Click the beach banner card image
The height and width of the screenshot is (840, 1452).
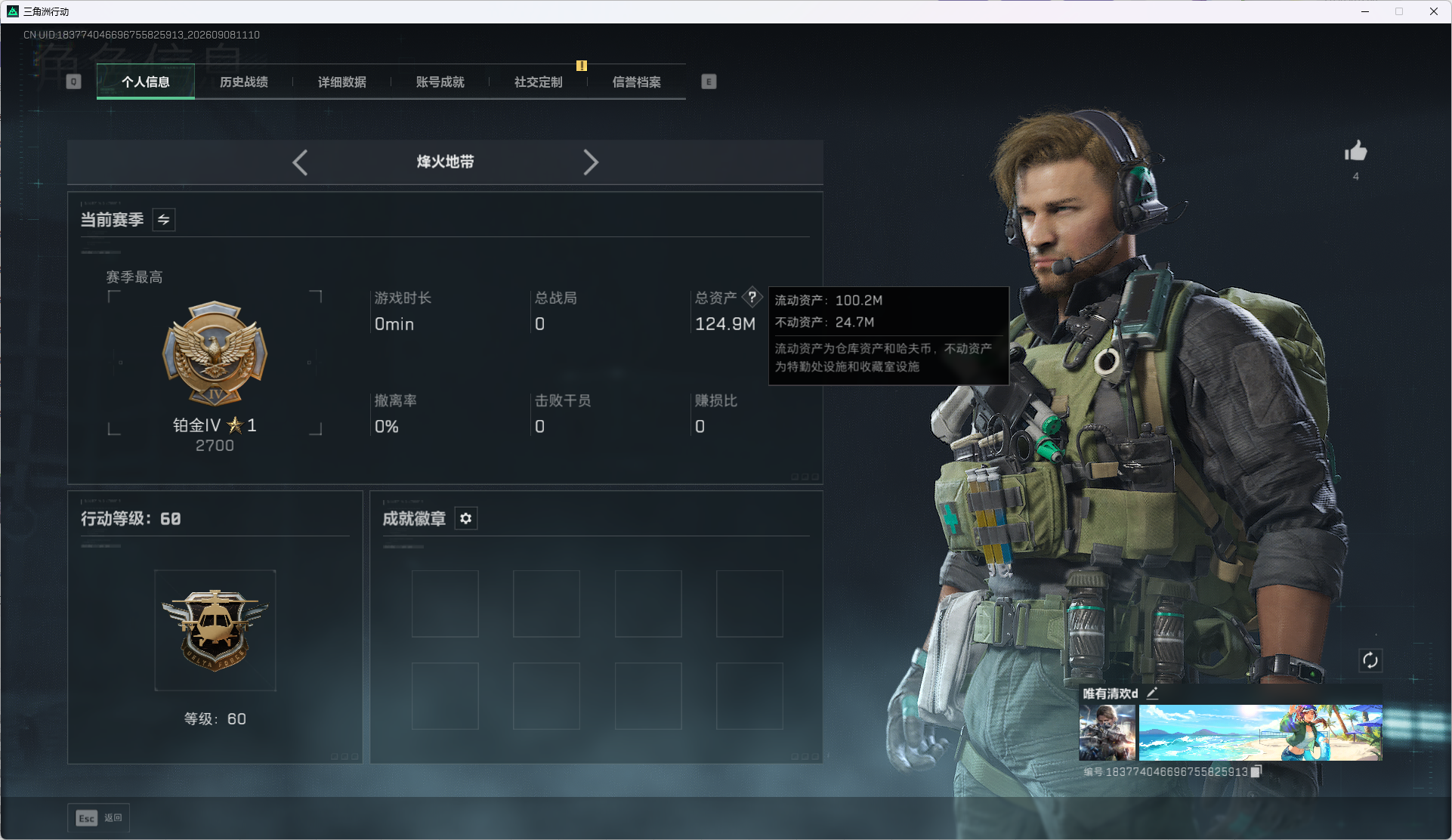1260,733
